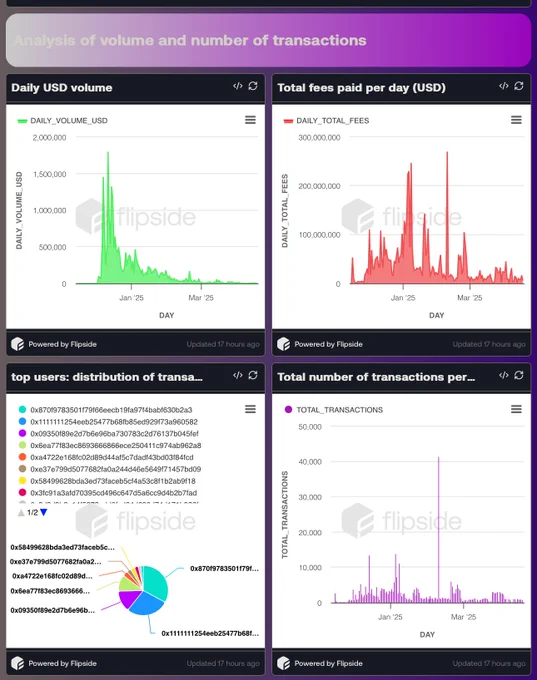Open Powered by Flipside link under Total fees chart
This screenshot has width=537, height=680.
pos(320,344)
